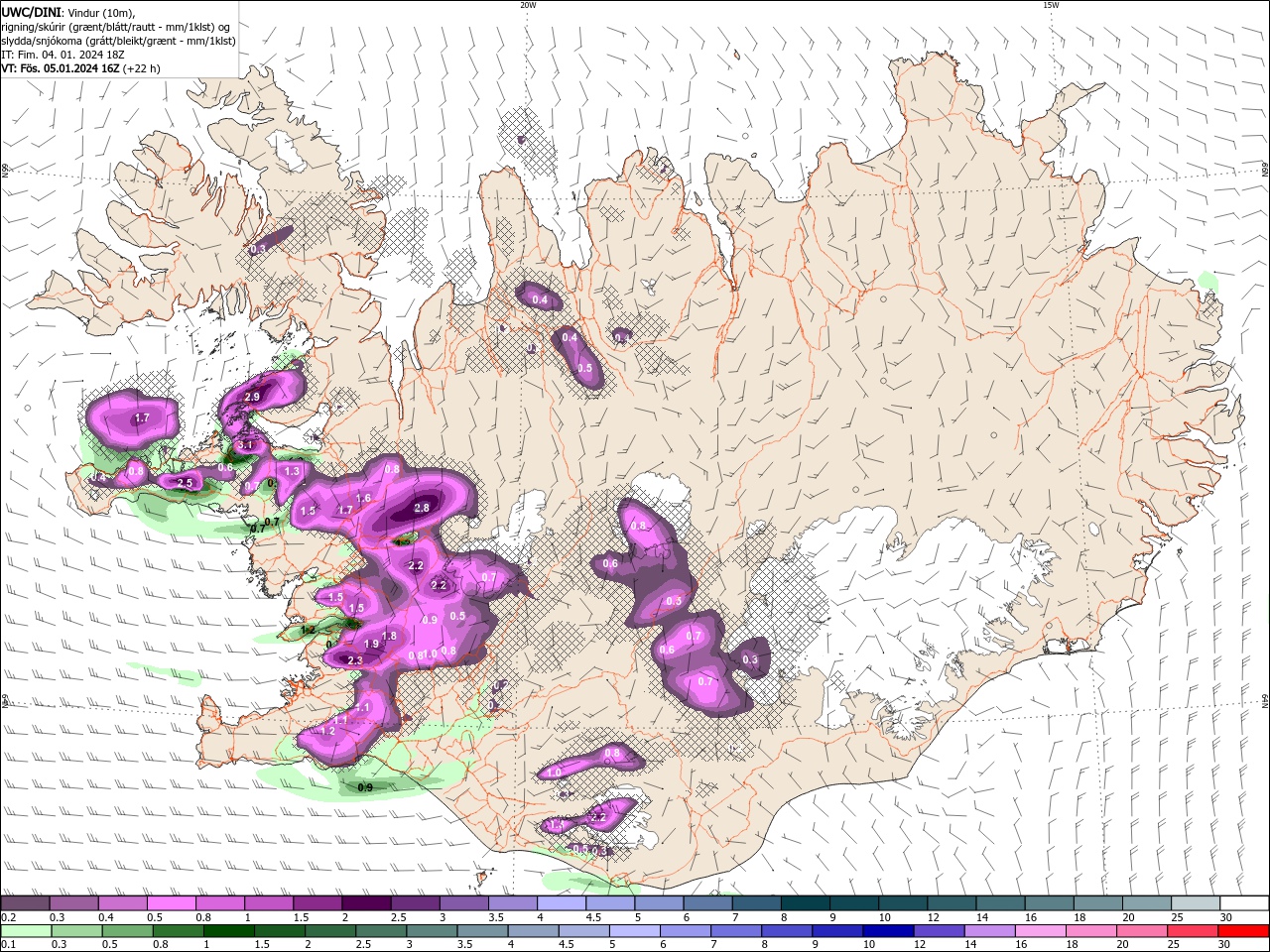The height and width of the screenshot is (952, 1270).
Task: Pick the snow legend swatch between 12 and 14
Action: click(952, 903)
